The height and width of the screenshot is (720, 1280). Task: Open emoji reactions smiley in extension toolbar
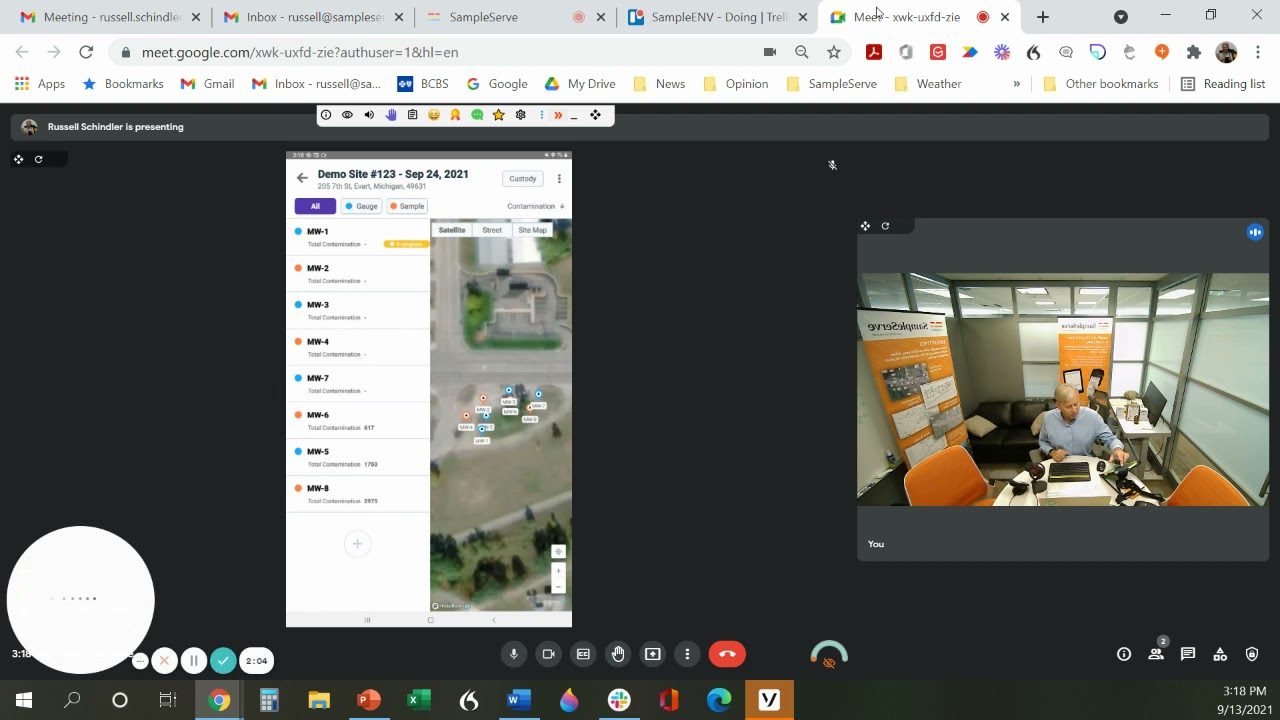point(433,115)
